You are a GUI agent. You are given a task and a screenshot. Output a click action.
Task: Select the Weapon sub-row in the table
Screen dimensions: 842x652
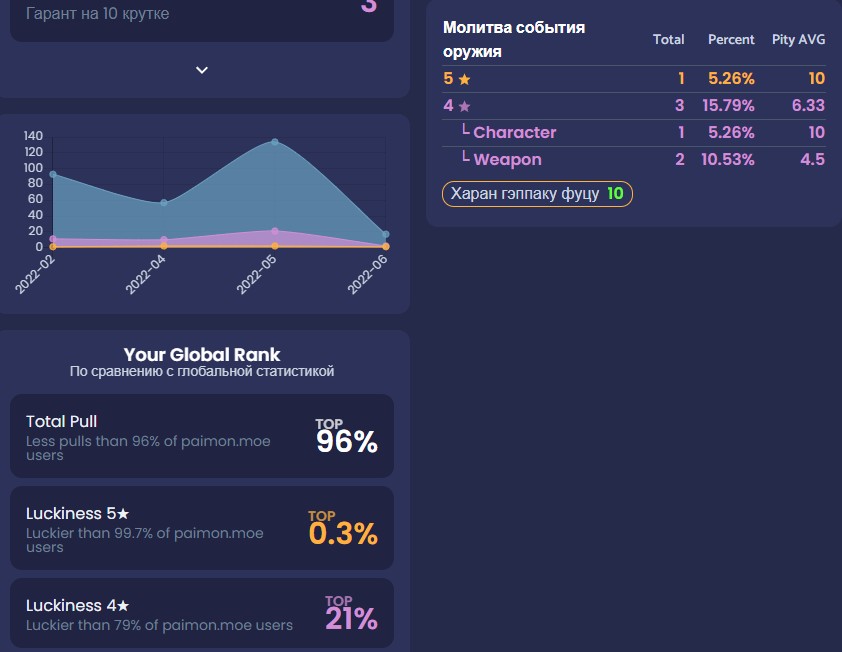(x=507, y=160)
